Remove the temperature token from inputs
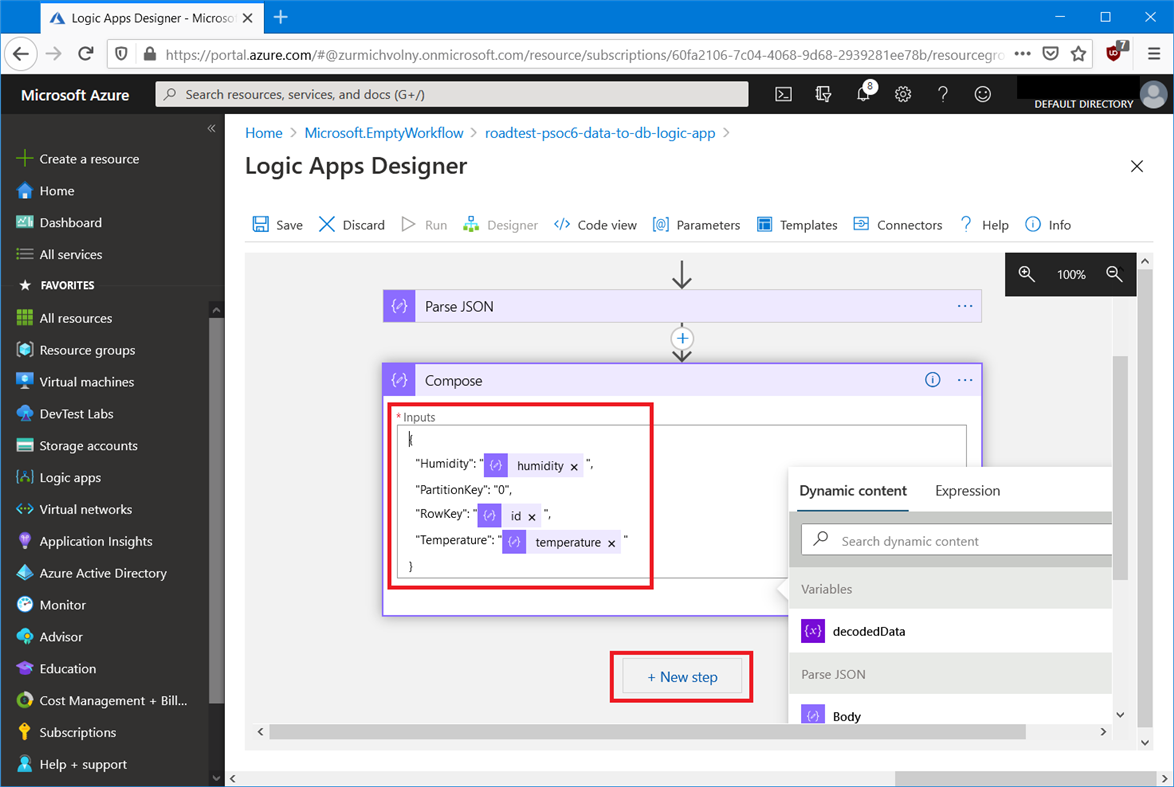The image size is (1174, 787). point(611,543)
